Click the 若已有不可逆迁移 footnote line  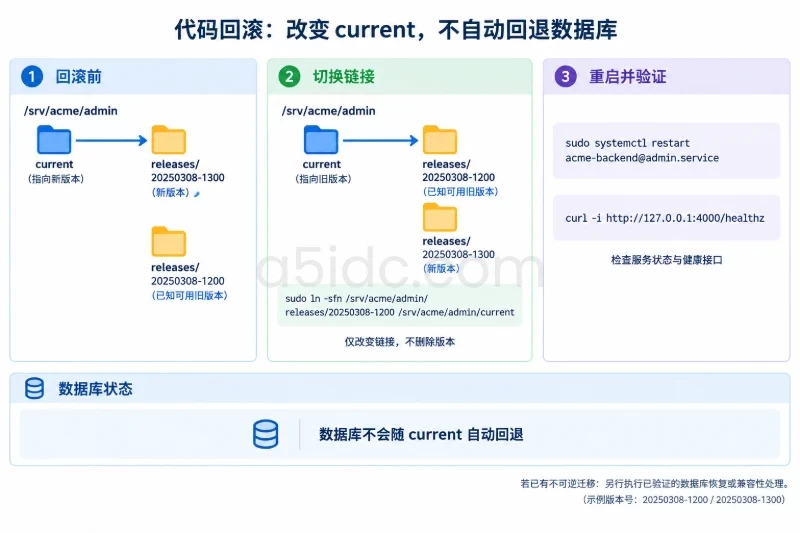tap(655, 483)
